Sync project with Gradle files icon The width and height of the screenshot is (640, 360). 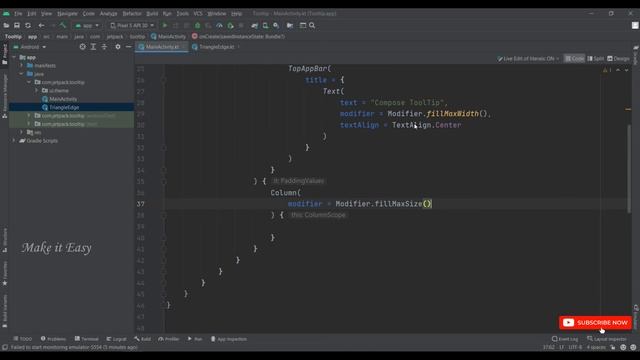tap(255, 25)
